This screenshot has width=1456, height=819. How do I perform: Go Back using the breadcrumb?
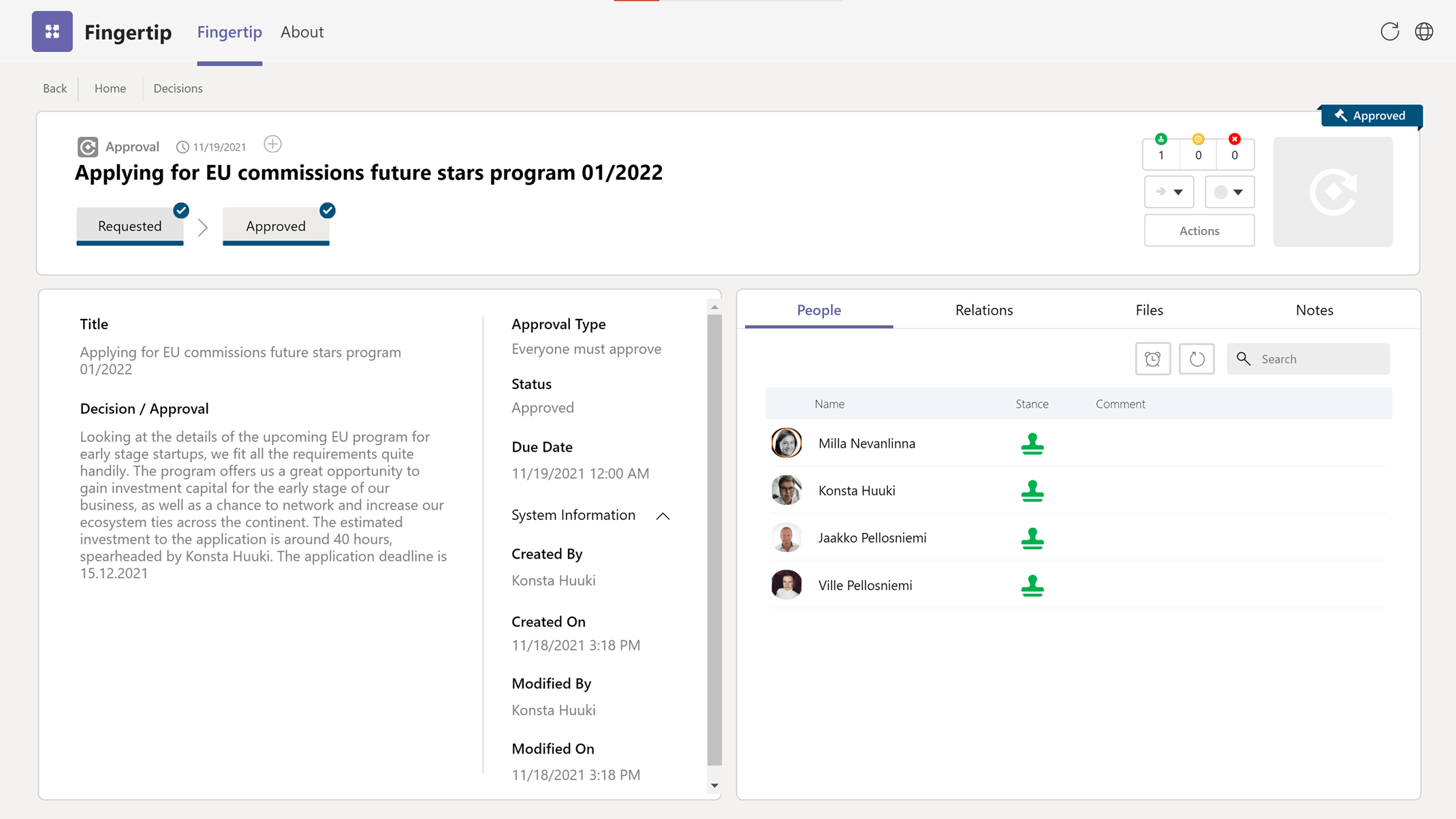coord(54,89)
